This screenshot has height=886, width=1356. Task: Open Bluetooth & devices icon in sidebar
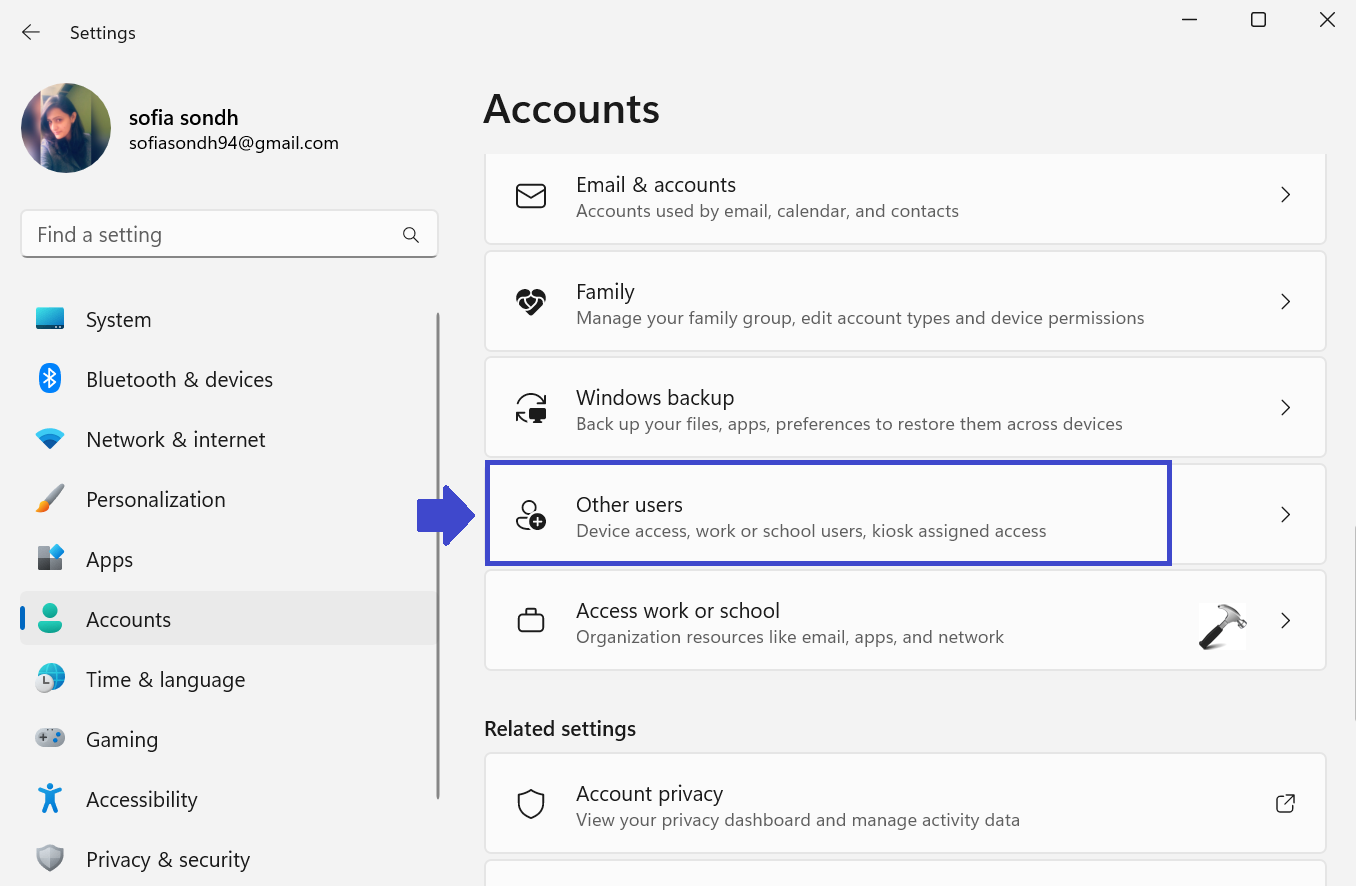[50, 379]
